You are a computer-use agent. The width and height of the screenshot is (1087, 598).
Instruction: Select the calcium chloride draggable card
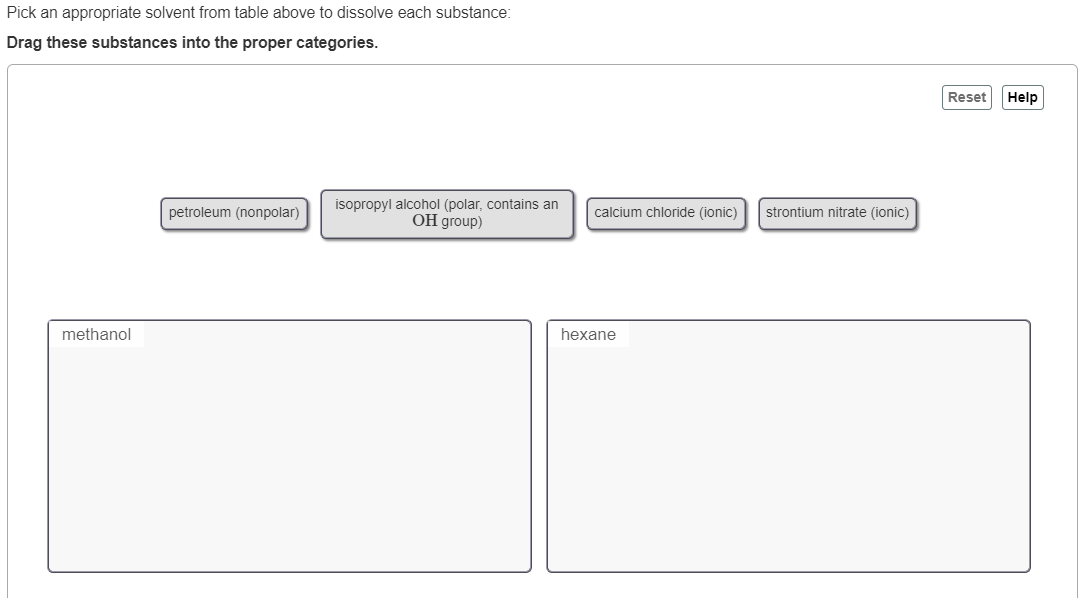pyautogui.click(x=666, y=212)
